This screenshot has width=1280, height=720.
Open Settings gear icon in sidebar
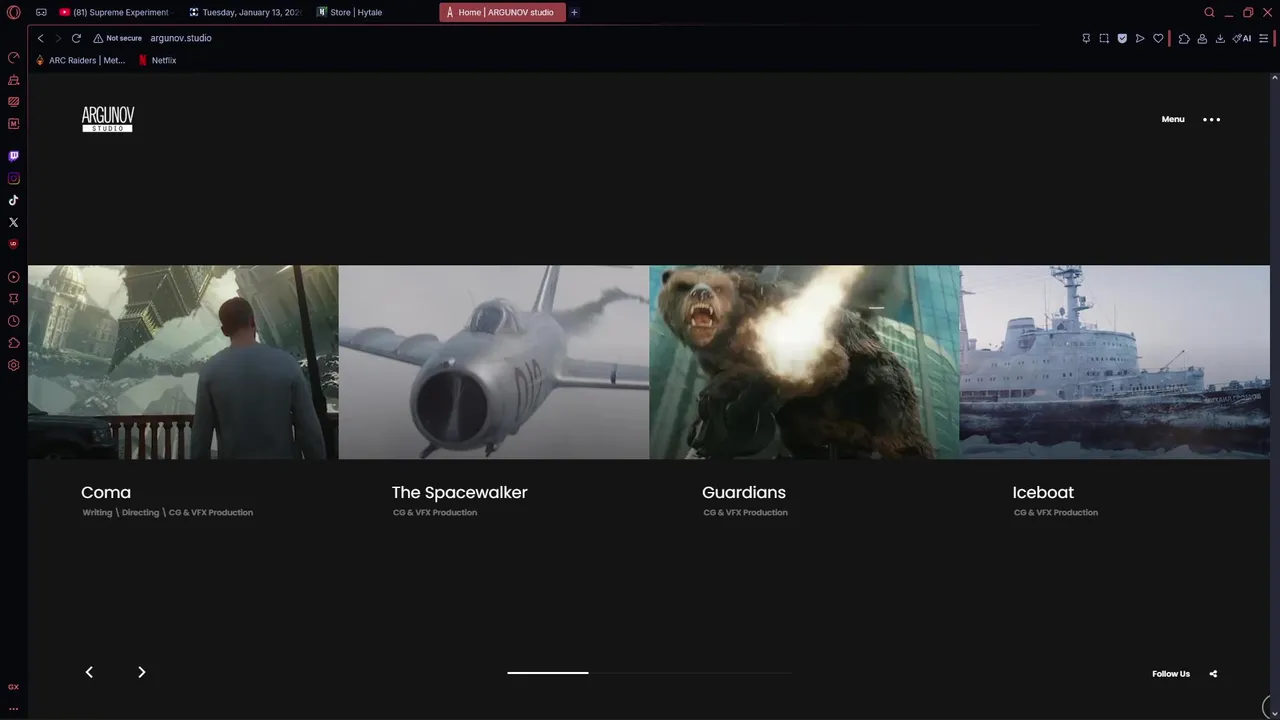point(13,365)
